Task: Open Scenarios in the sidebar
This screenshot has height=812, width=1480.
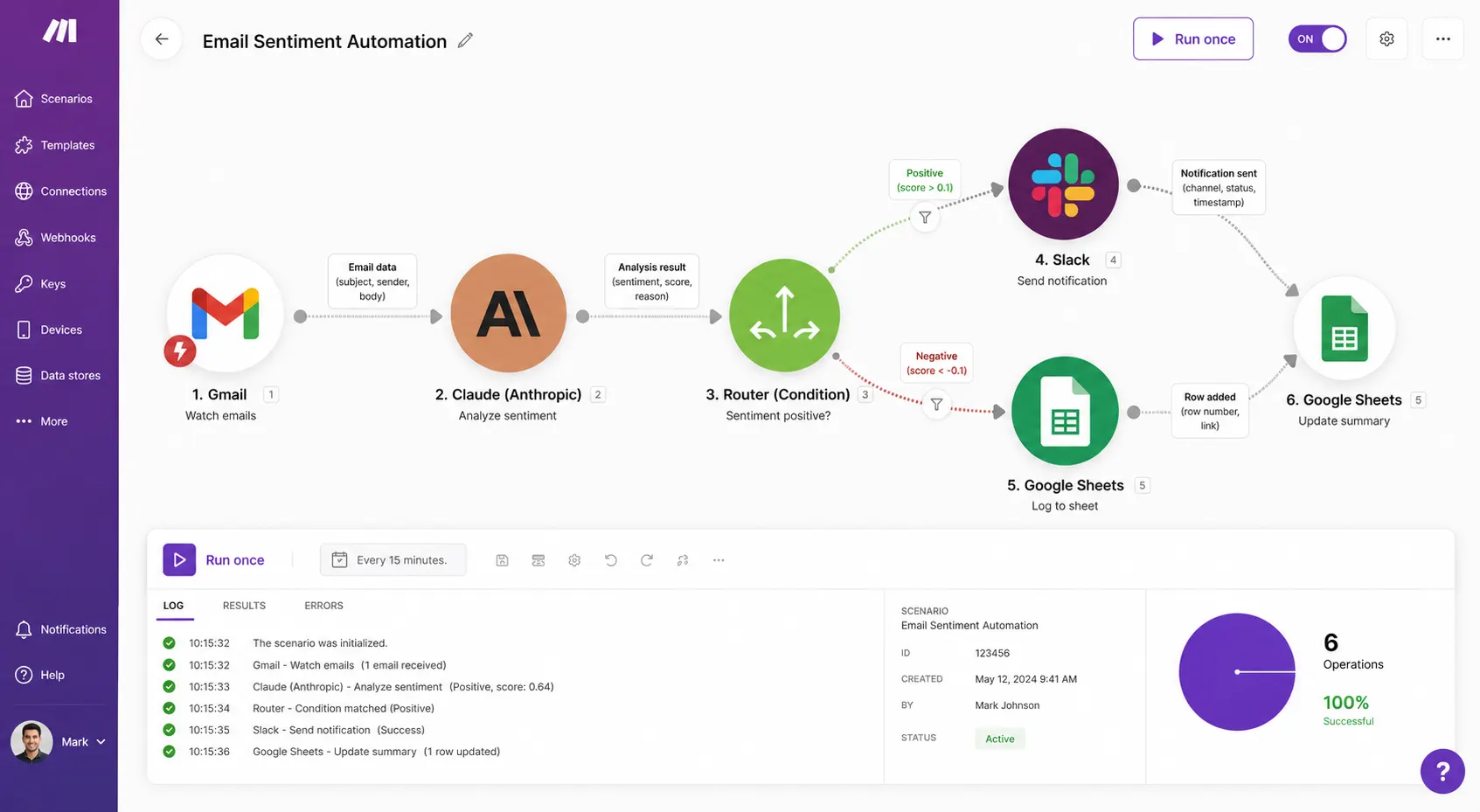Action: (x=54, y=99)
